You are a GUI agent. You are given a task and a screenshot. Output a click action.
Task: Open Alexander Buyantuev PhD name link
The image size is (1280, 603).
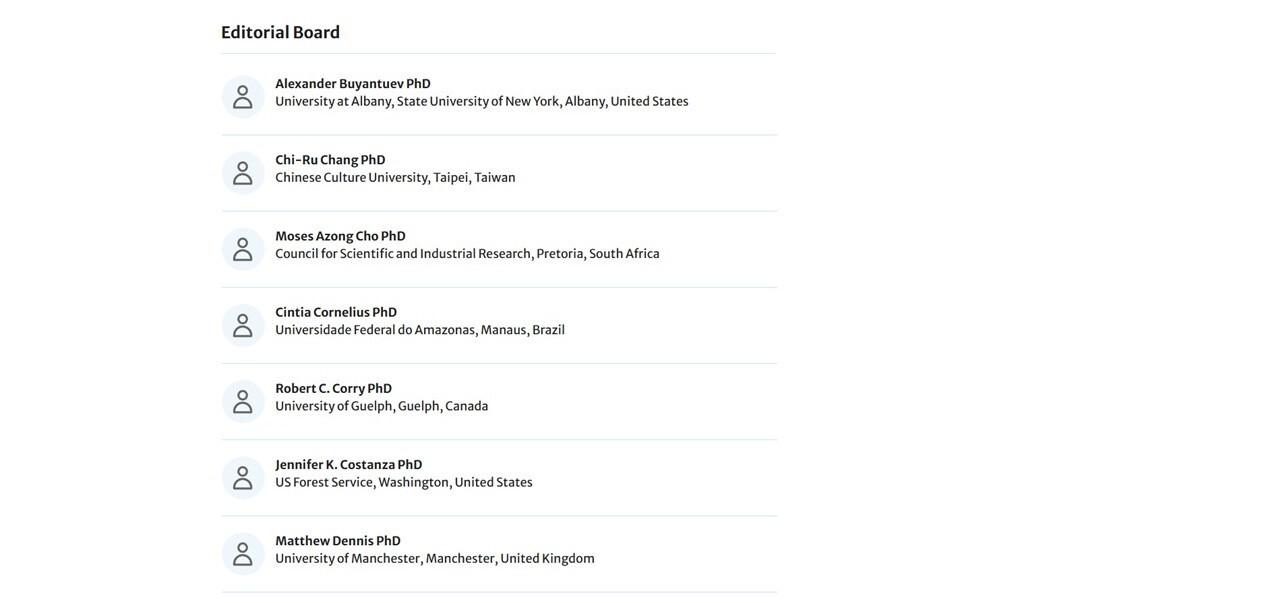(x=353, y=84)
